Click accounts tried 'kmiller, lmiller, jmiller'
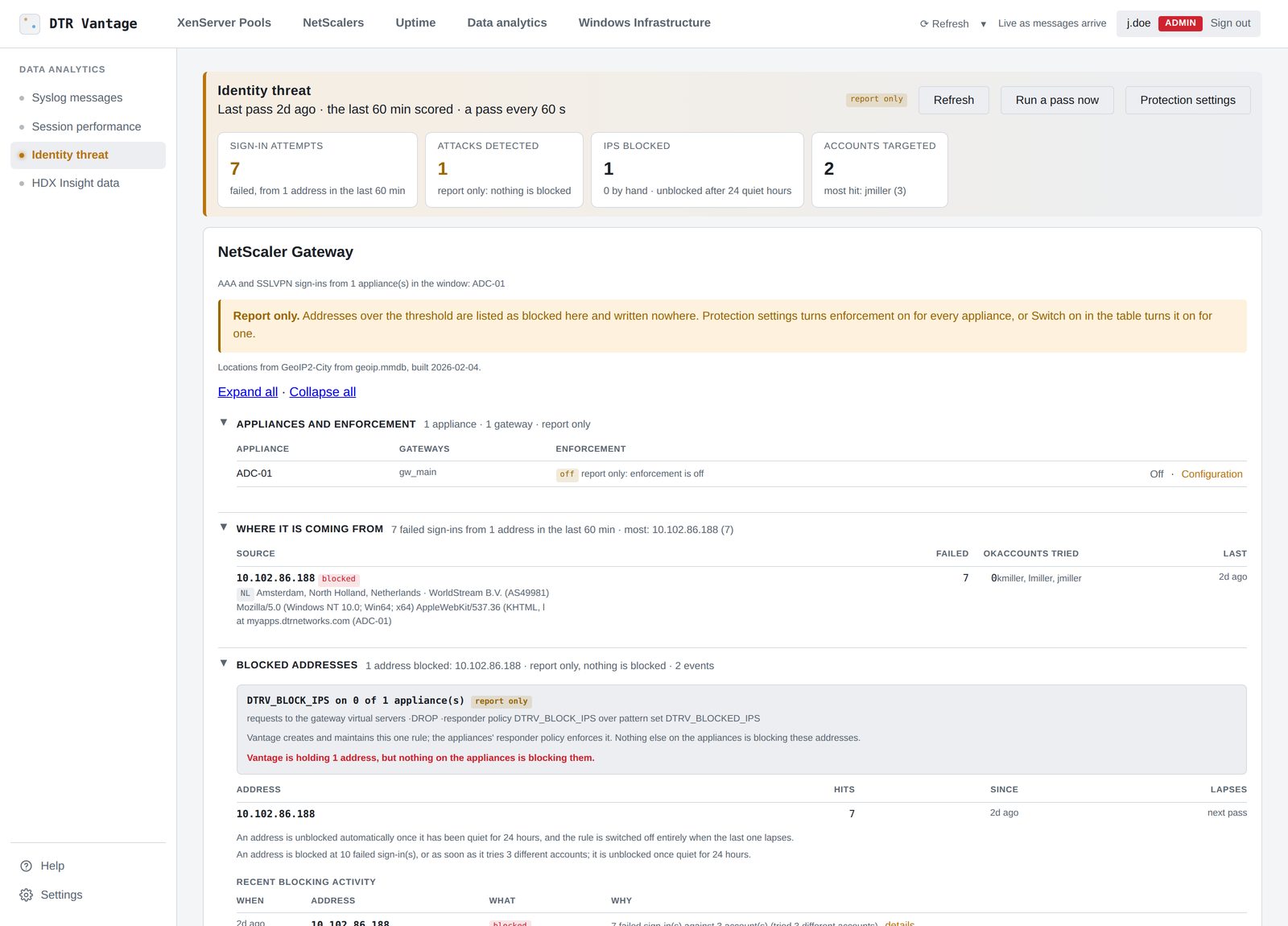 (1039, 578)
